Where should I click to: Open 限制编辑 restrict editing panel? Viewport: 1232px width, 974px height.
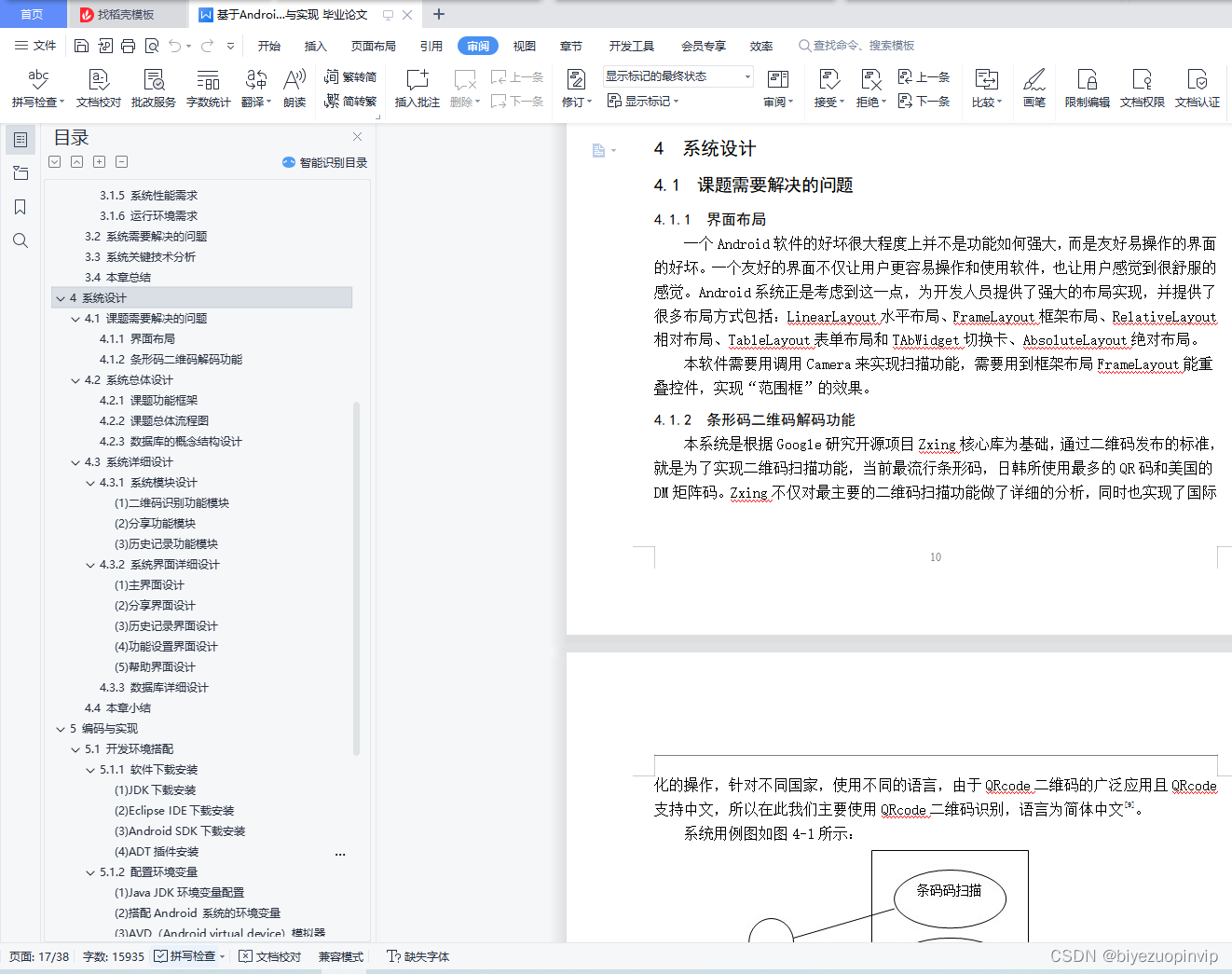click(1087, 87)
